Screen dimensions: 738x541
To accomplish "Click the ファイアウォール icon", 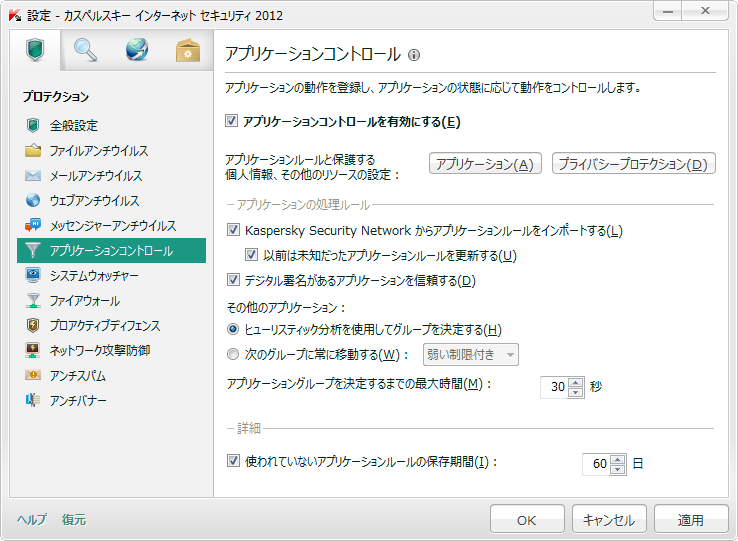I will click(x=32, y=300).
